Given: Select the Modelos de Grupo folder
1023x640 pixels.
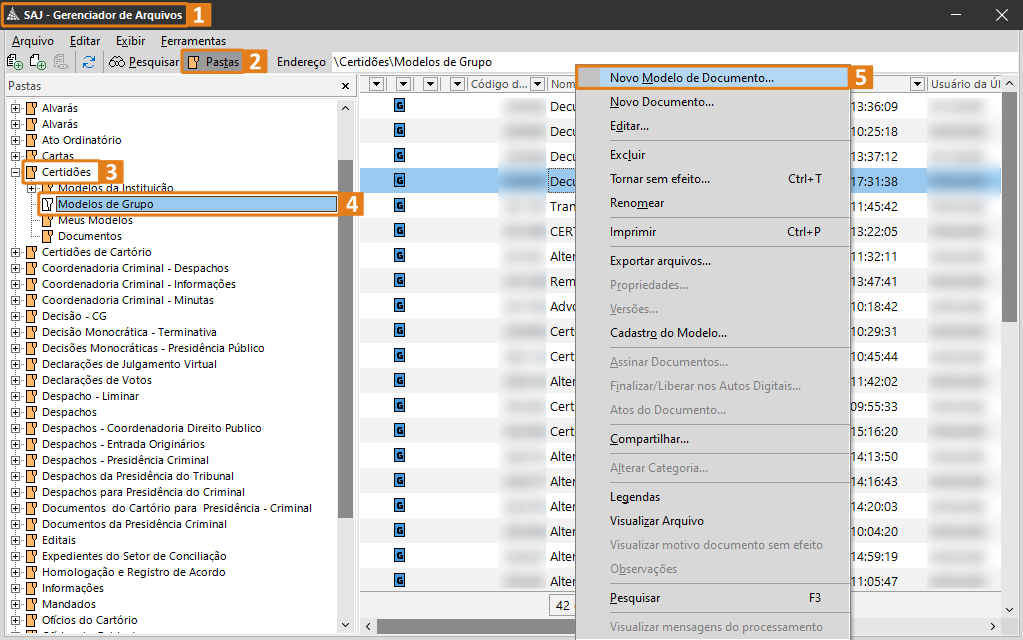Looking at the screenshot, I should [106, 204].
